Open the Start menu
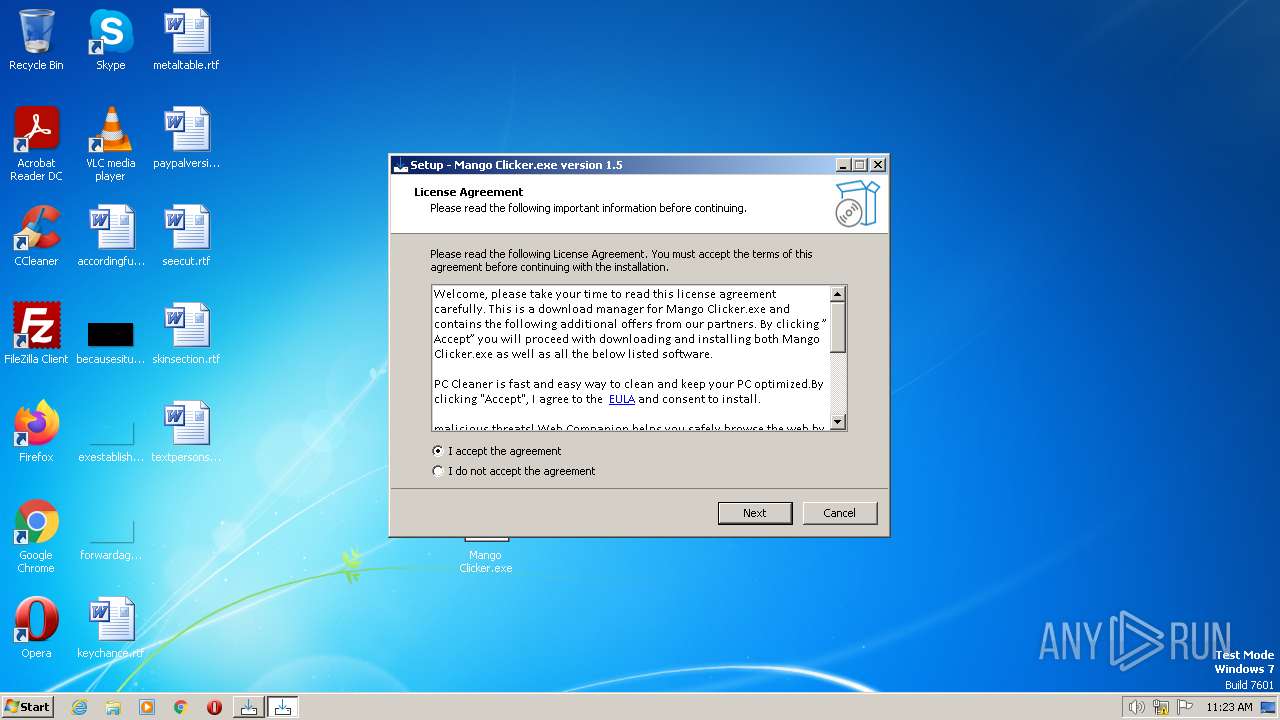 point(27,707)
